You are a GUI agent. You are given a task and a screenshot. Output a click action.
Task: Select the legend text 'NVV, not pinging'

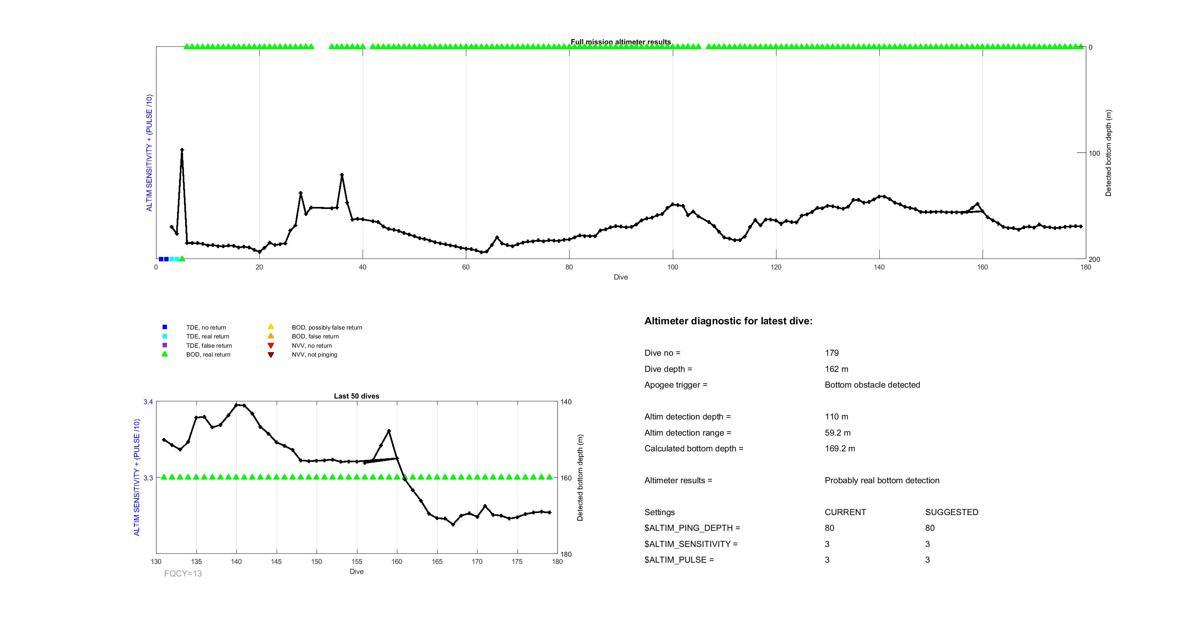315,354
